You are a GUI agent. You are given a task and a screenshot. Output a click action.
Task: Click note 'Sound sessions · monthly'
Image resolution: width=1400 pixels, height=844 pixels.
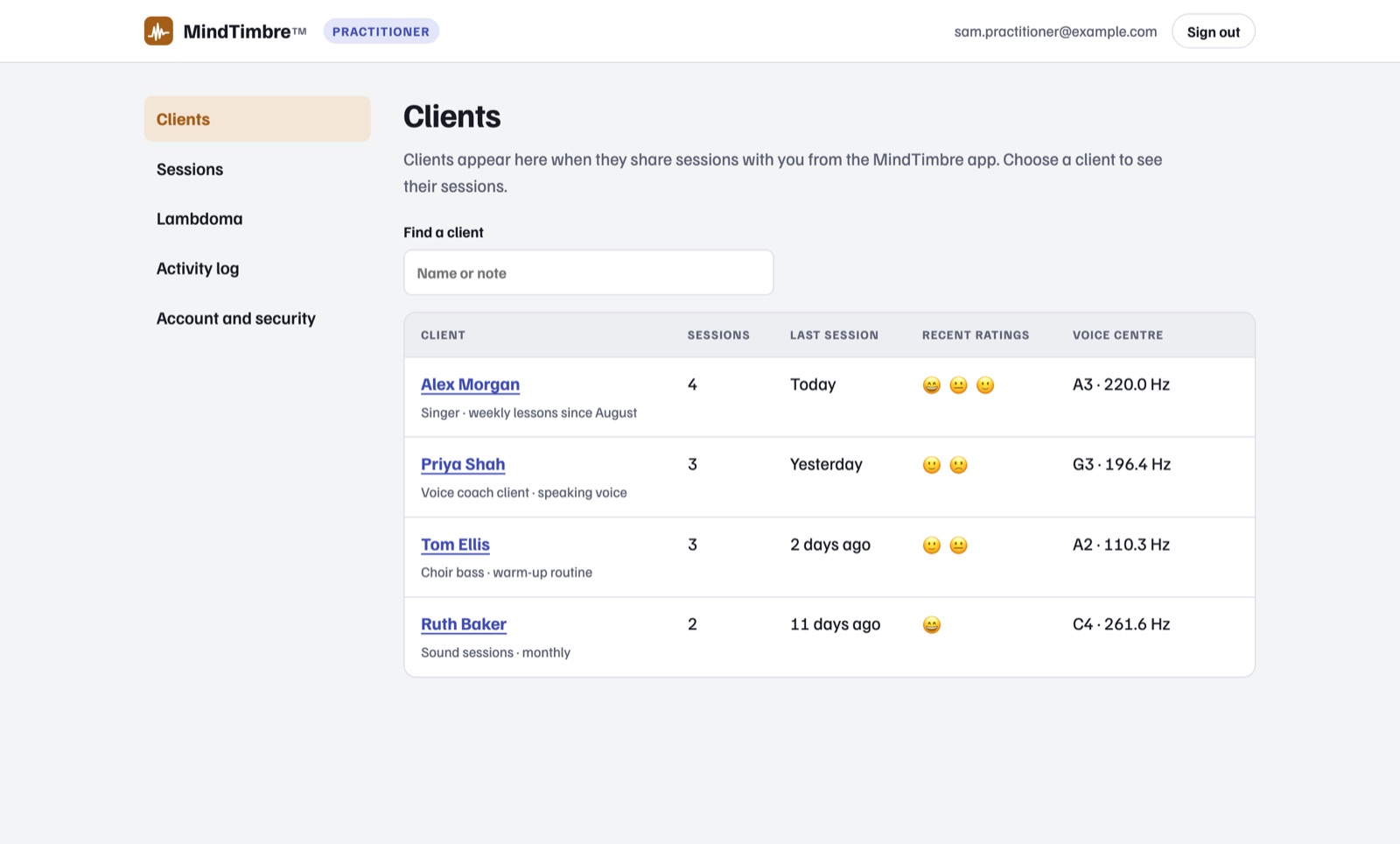(x=495, y=652)
